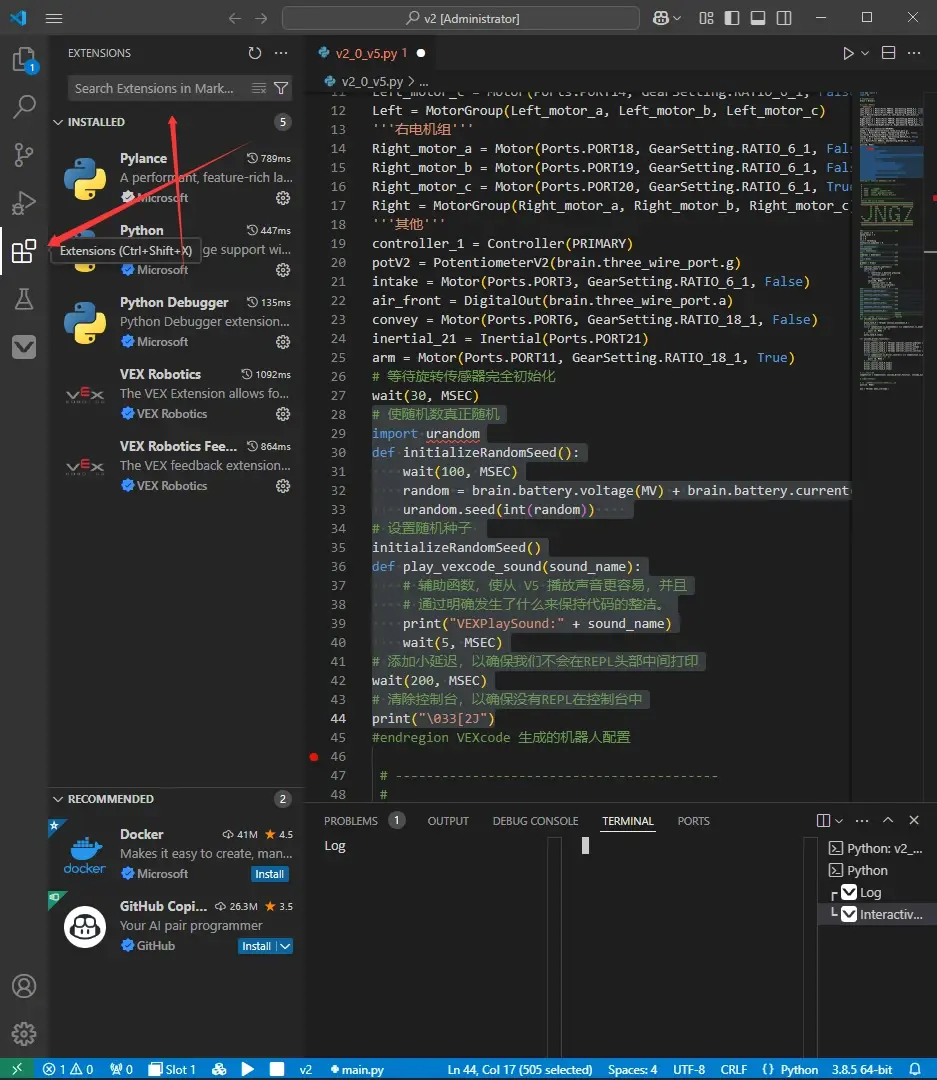This screenshot has height=1080, width=937.
Task: Open Extensions view more actions menu
Action: point(281,53)
